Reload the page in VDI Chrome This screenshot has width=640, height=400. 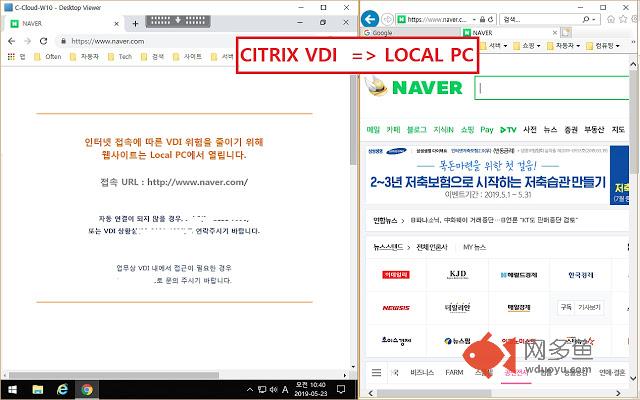(44, 41)
